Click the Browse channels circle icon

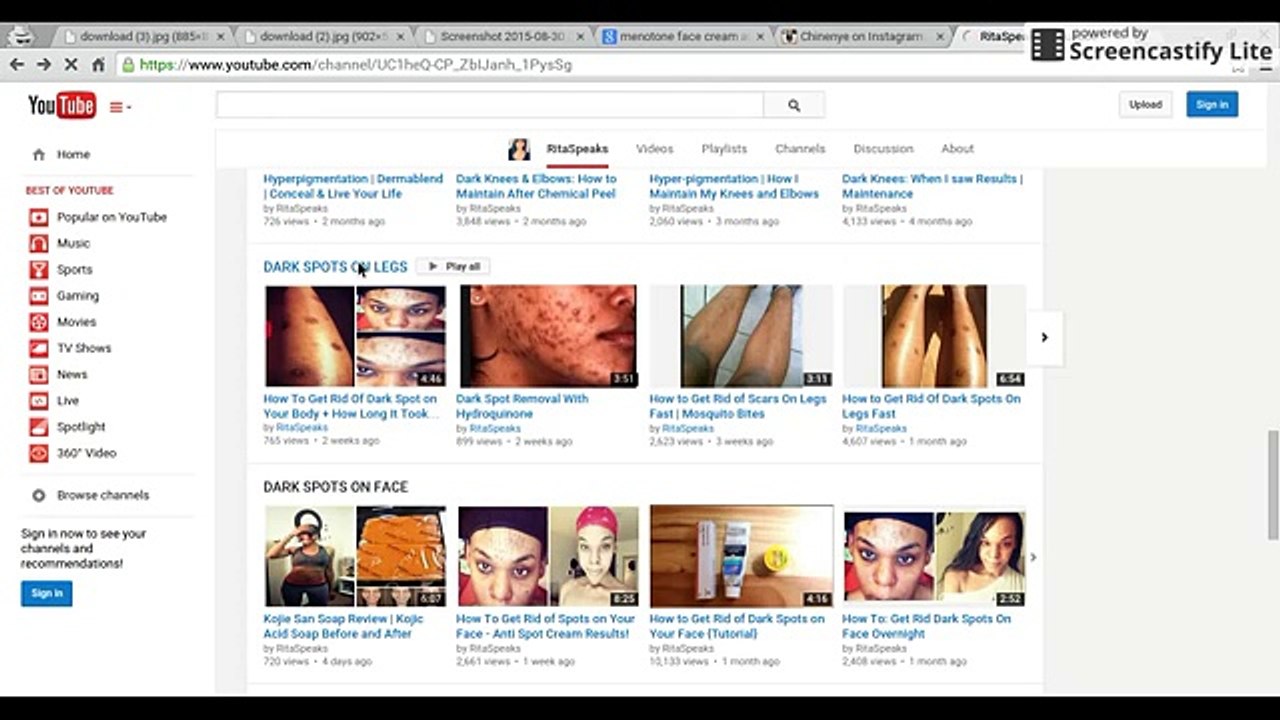[x=39, y=495]
